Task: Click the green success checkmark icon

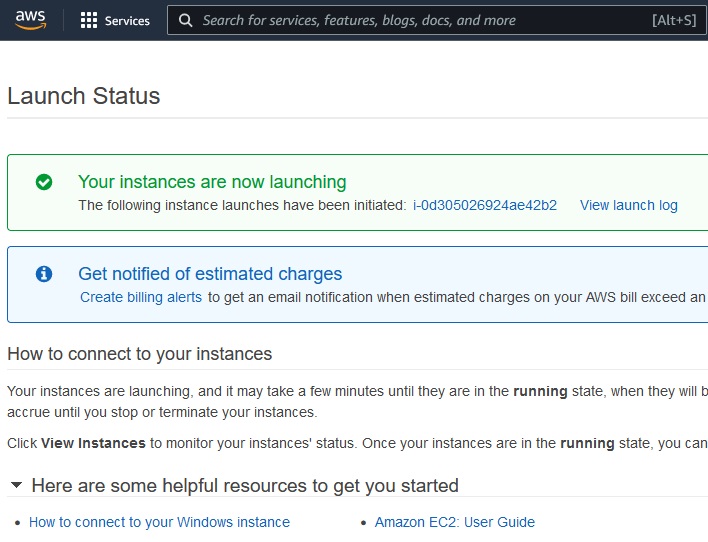Action: [44, 182]
